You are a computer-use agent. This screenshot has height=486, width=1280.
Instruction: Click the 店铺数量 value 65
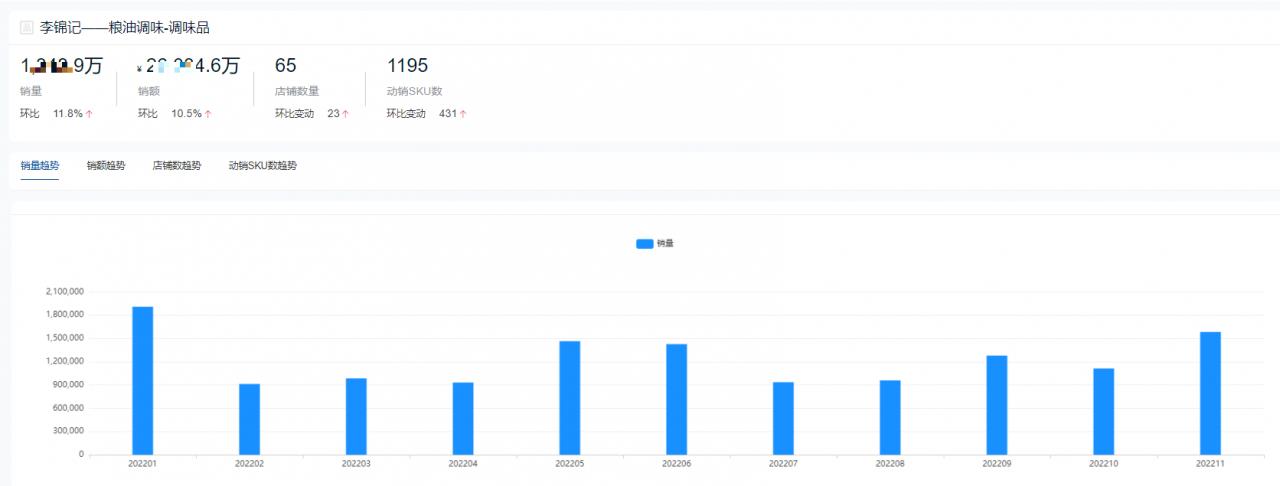(x=286, y=66)
